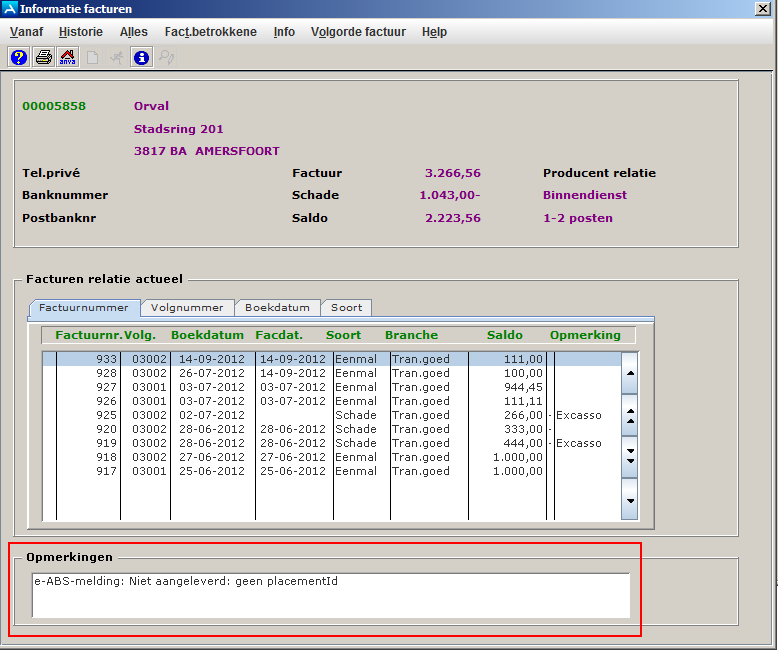Click the ANVA house icon
Viewport: 778px width, 651px height.
coord(67,58)
